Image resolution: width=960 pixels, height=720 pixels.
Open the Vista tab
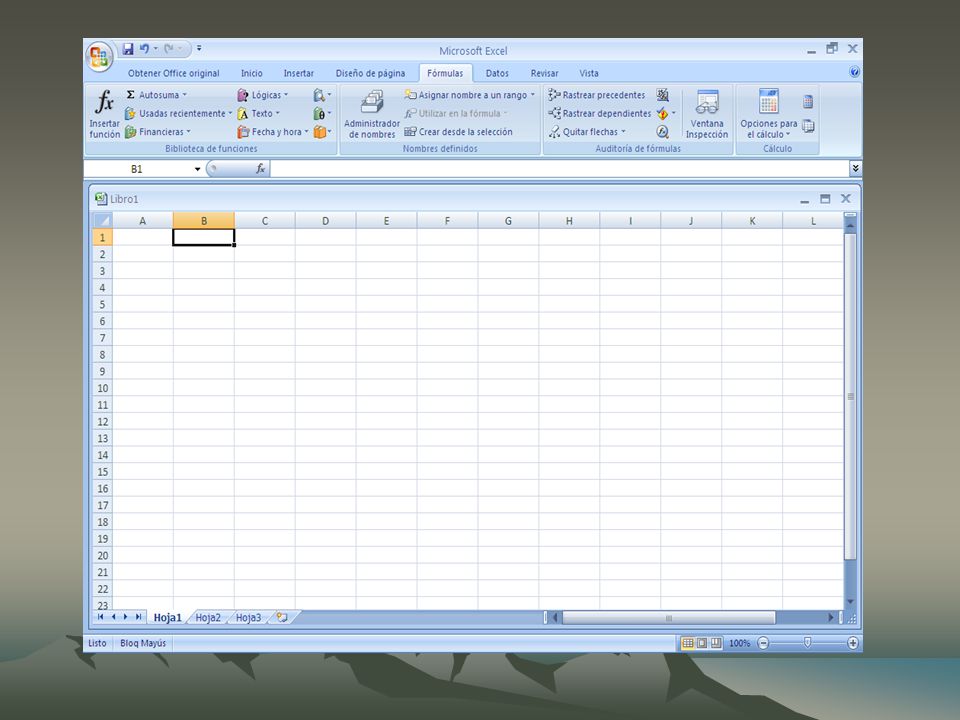click(589, 73)
